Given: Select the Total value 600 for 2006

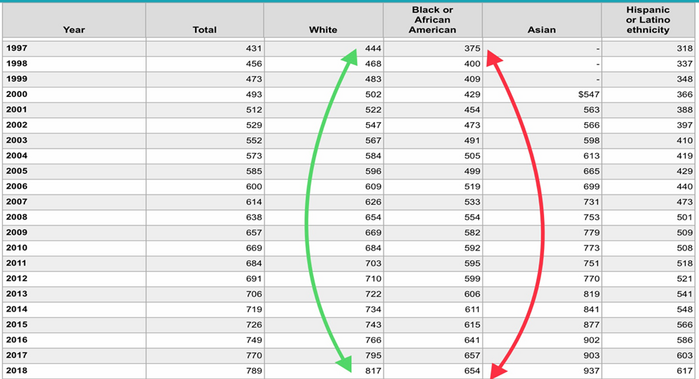Looking at the screenshot, I should 254,186.
